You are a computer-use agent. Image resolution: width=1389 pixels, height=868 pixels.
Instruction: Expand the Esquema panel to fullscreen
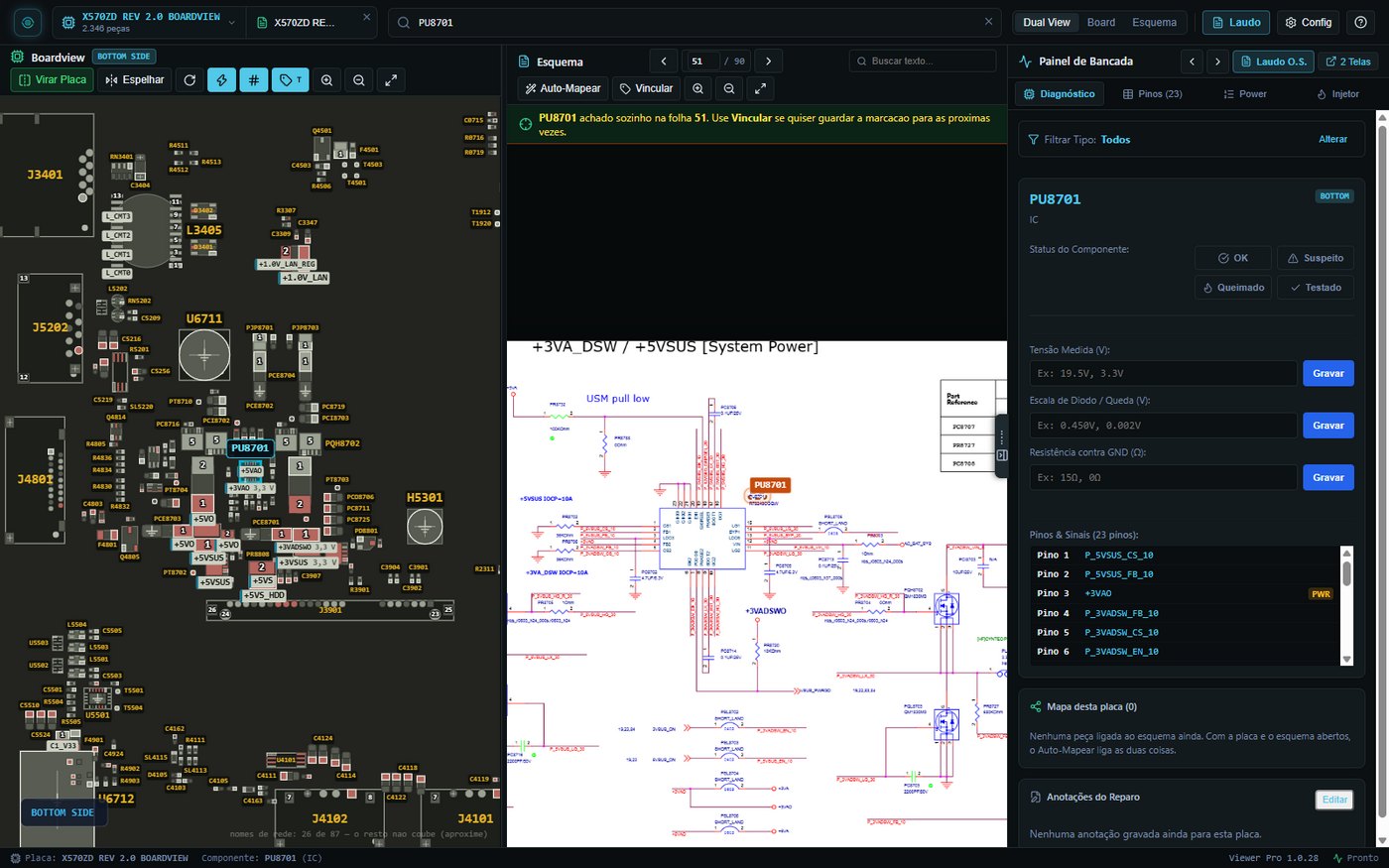(x=760, y=88)
